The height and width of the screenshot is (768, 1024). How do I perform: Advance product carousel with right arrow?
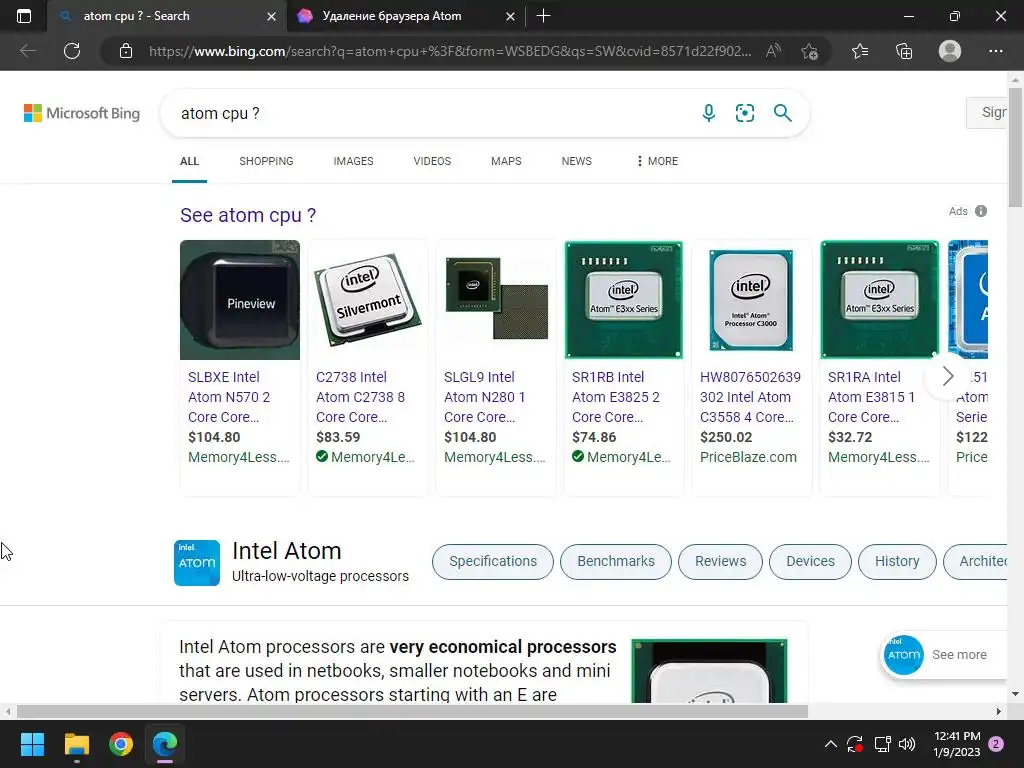[948, 376]
